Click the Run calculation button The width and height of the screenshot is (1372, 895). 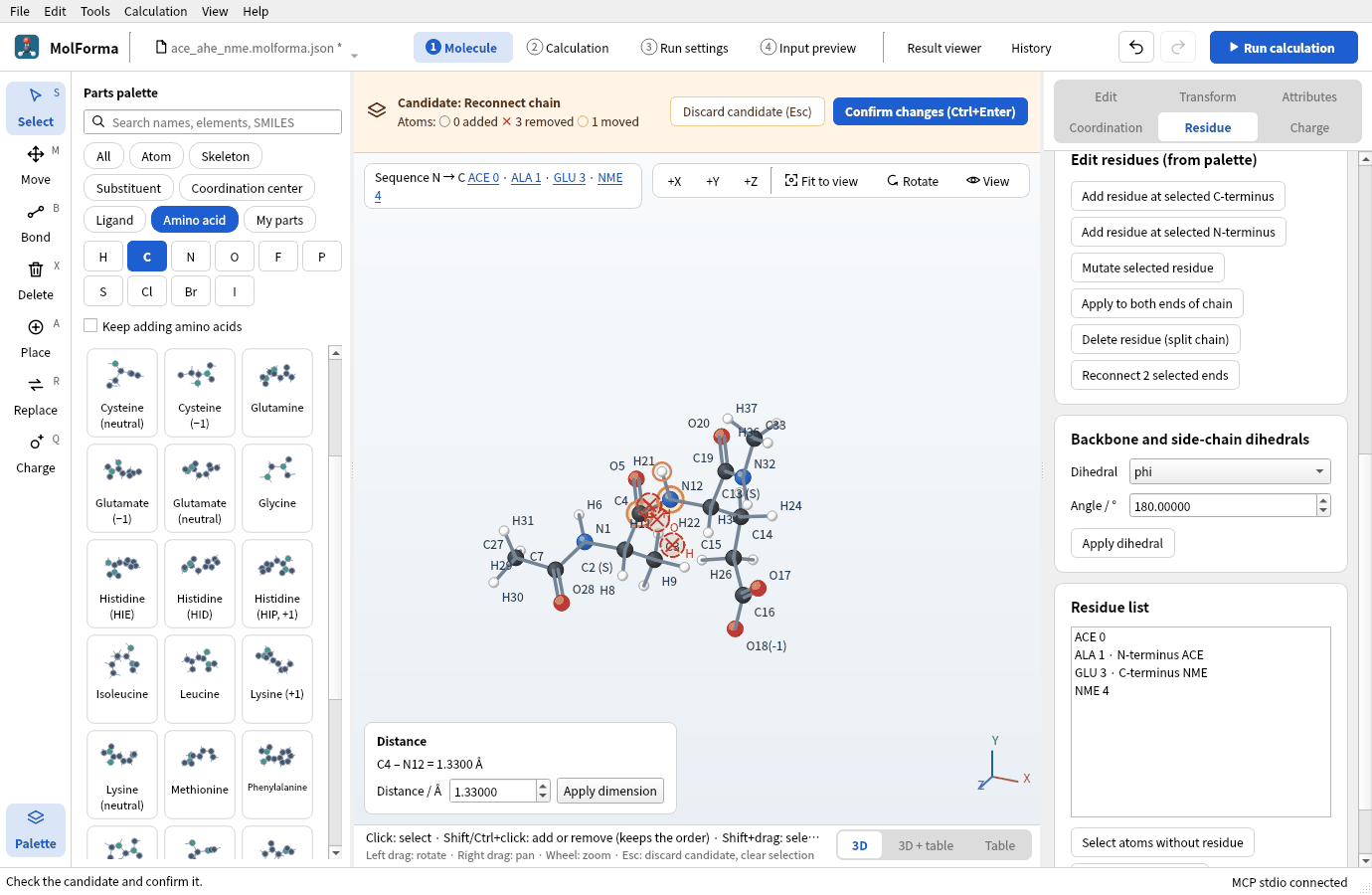(x=1284, y=48)
